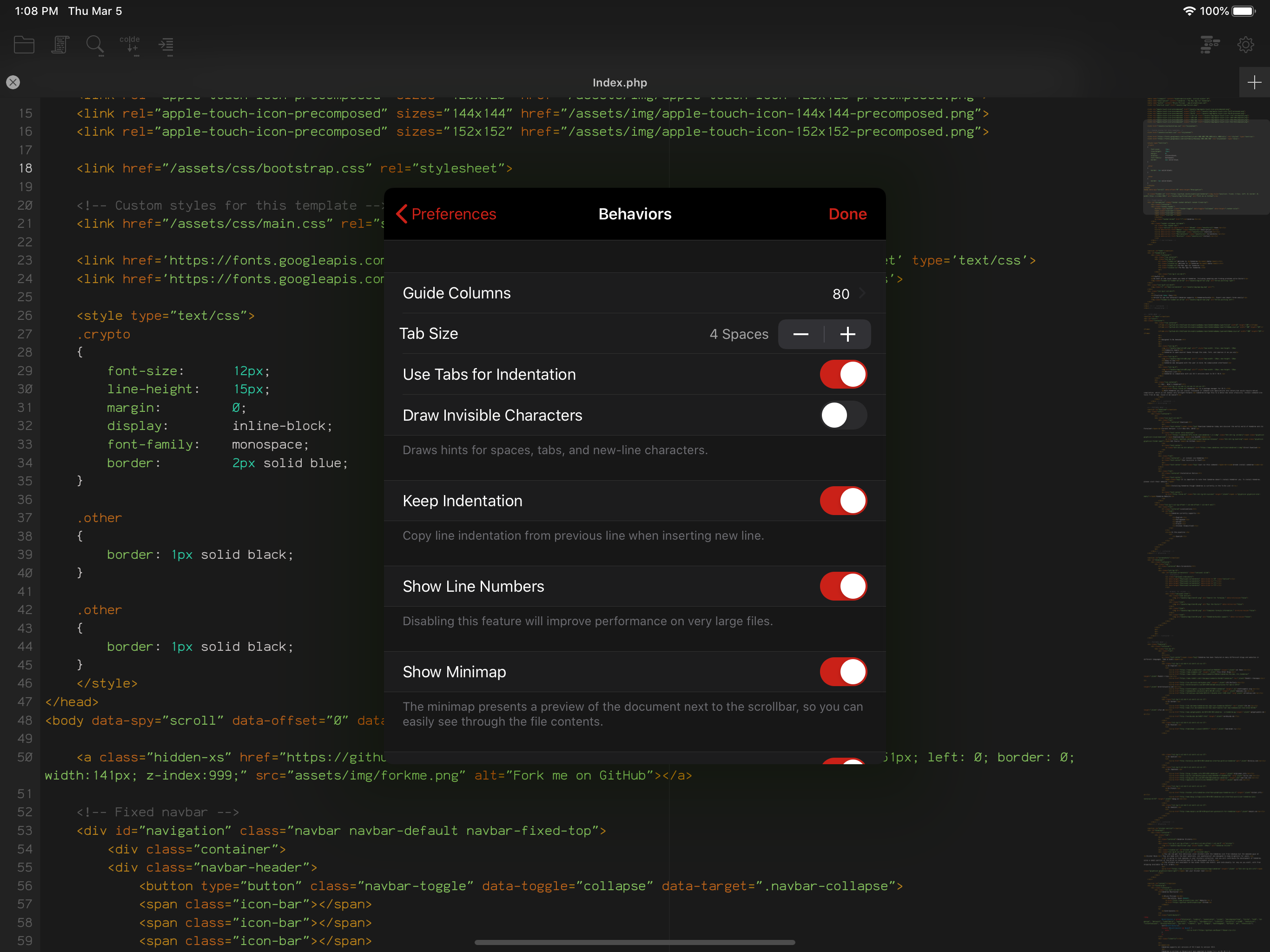Disable Keep Indentation
The image size is (1270, 952).
[842, 500]
